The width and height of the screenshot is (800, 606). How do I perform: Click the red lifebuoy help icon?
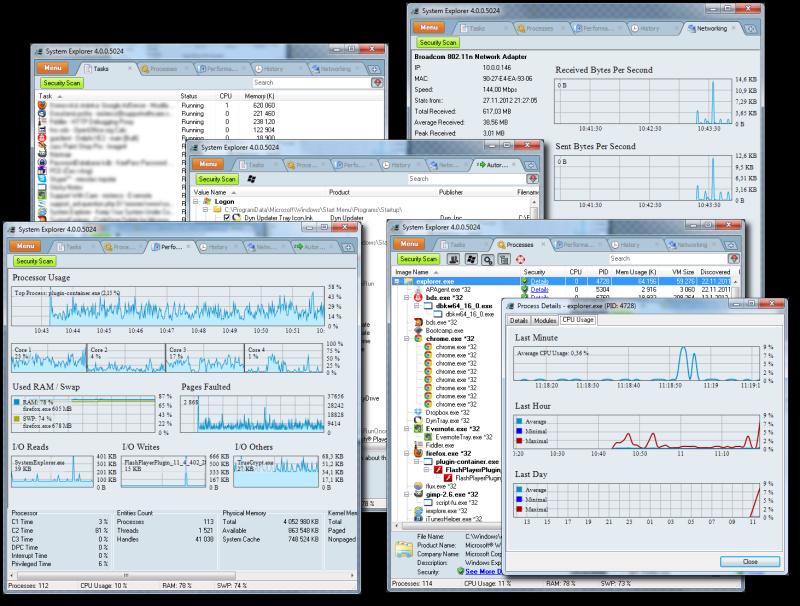[520, 259]
